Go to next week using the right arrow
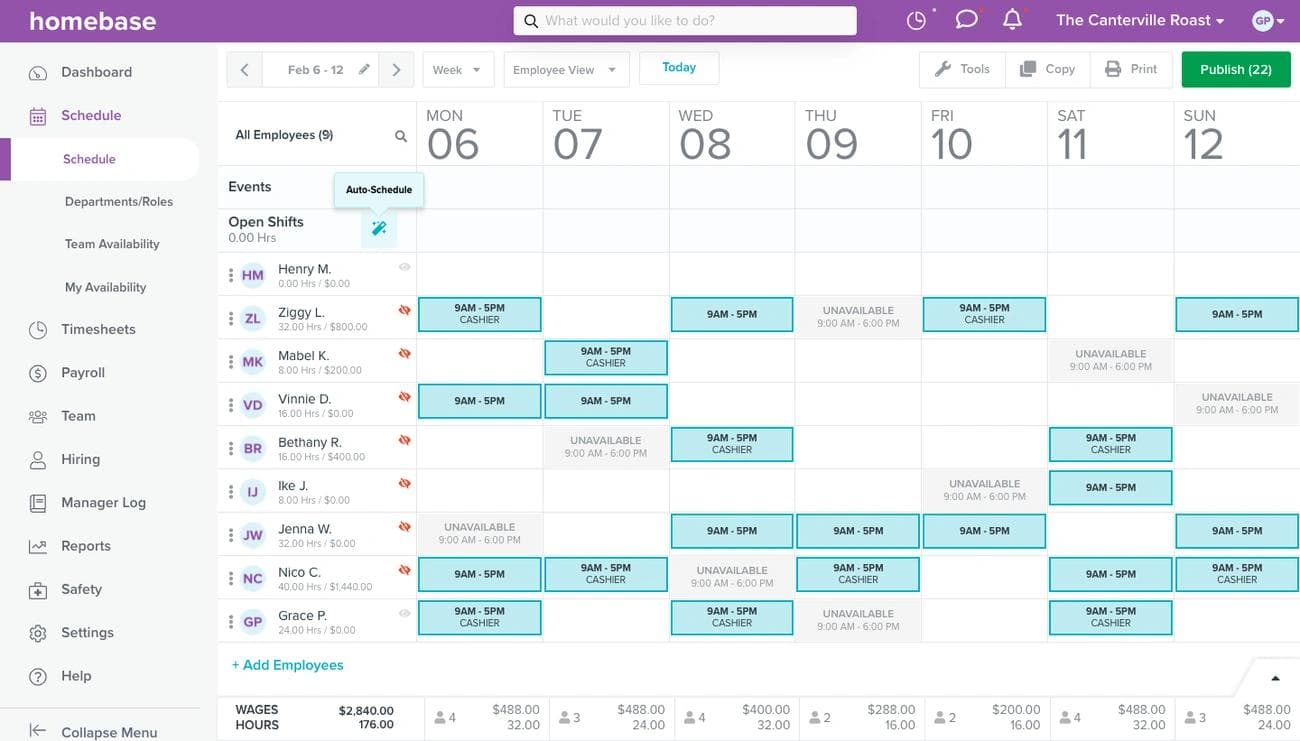 396,70
